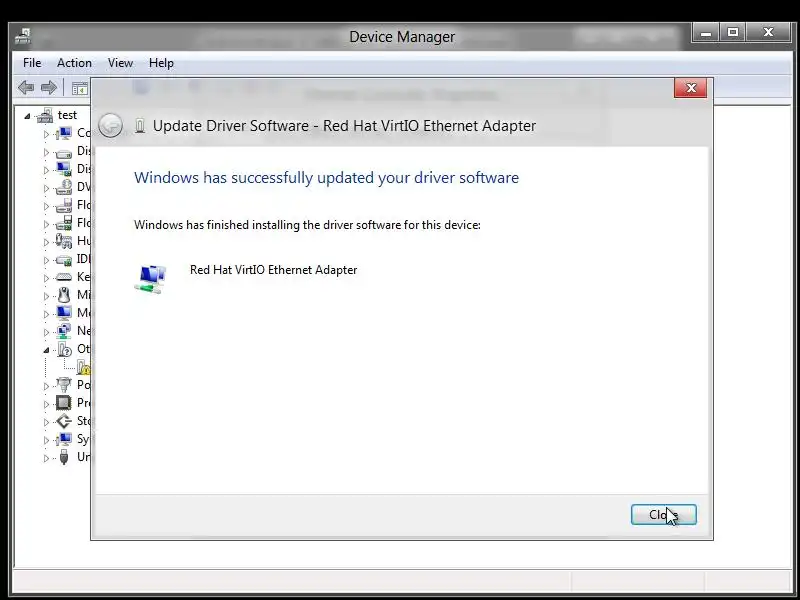Click the console tree toolbar icon beside the arrows
This screenshot has height=600, width=800.
click(80, 88)
